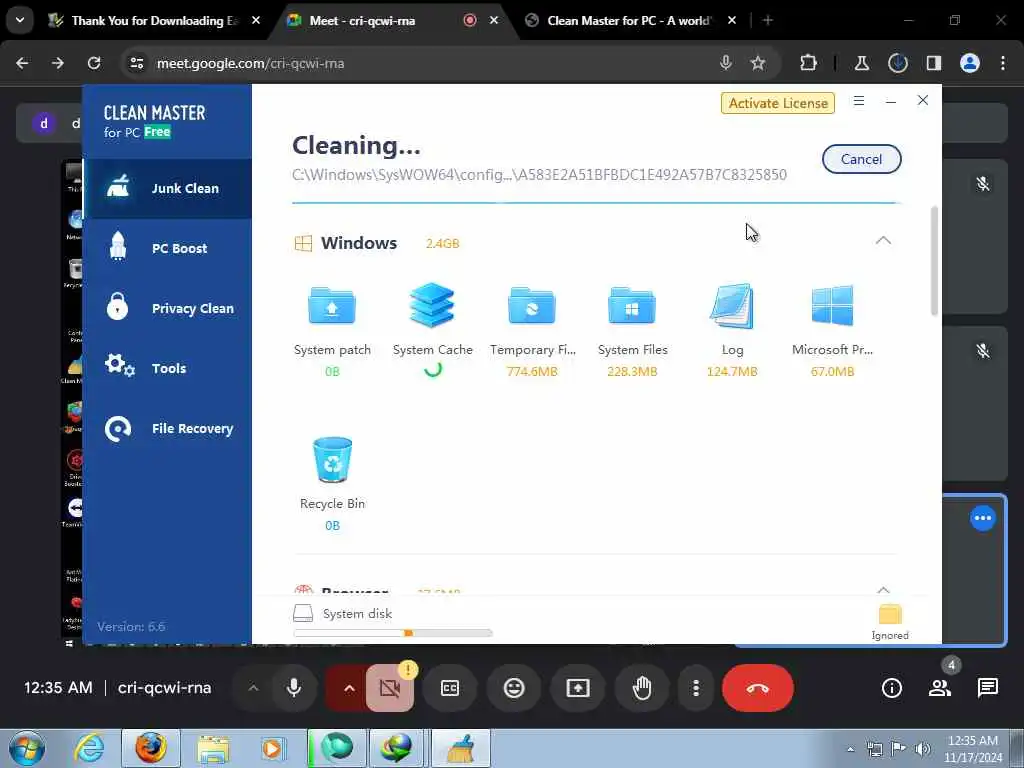
Task: Raise hand in the Meet call
Action: tap(642, 688)
